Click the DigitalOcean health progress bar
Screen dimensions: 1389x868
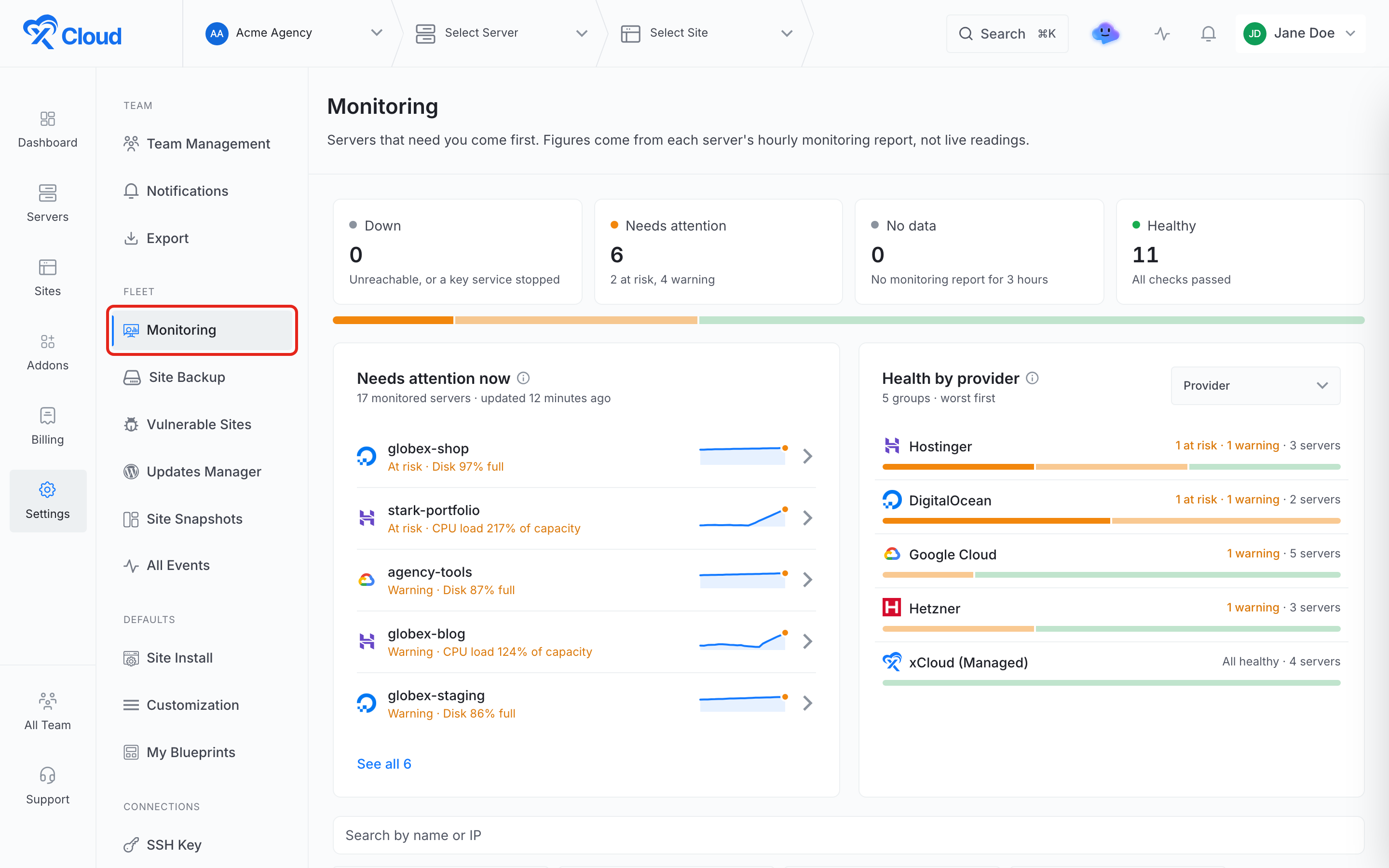(1111, 521)
